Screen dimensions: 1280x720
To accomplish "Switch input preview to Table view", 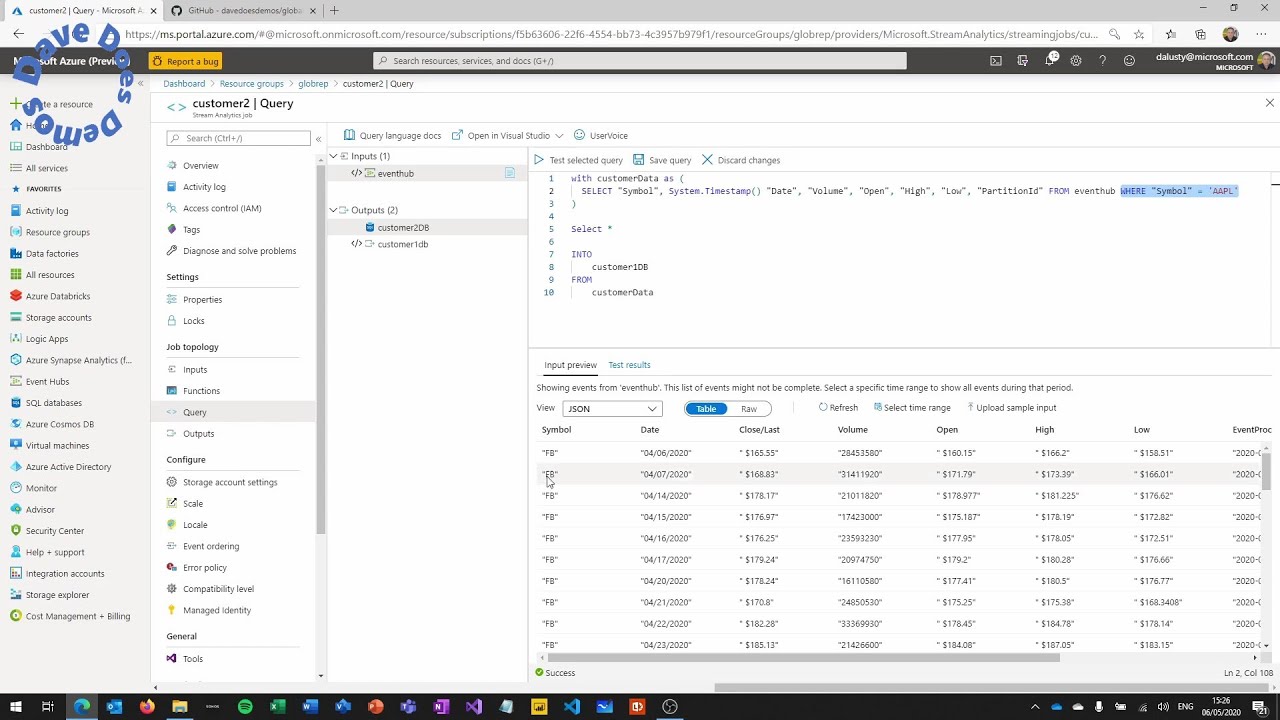I will tap(706, 408).
